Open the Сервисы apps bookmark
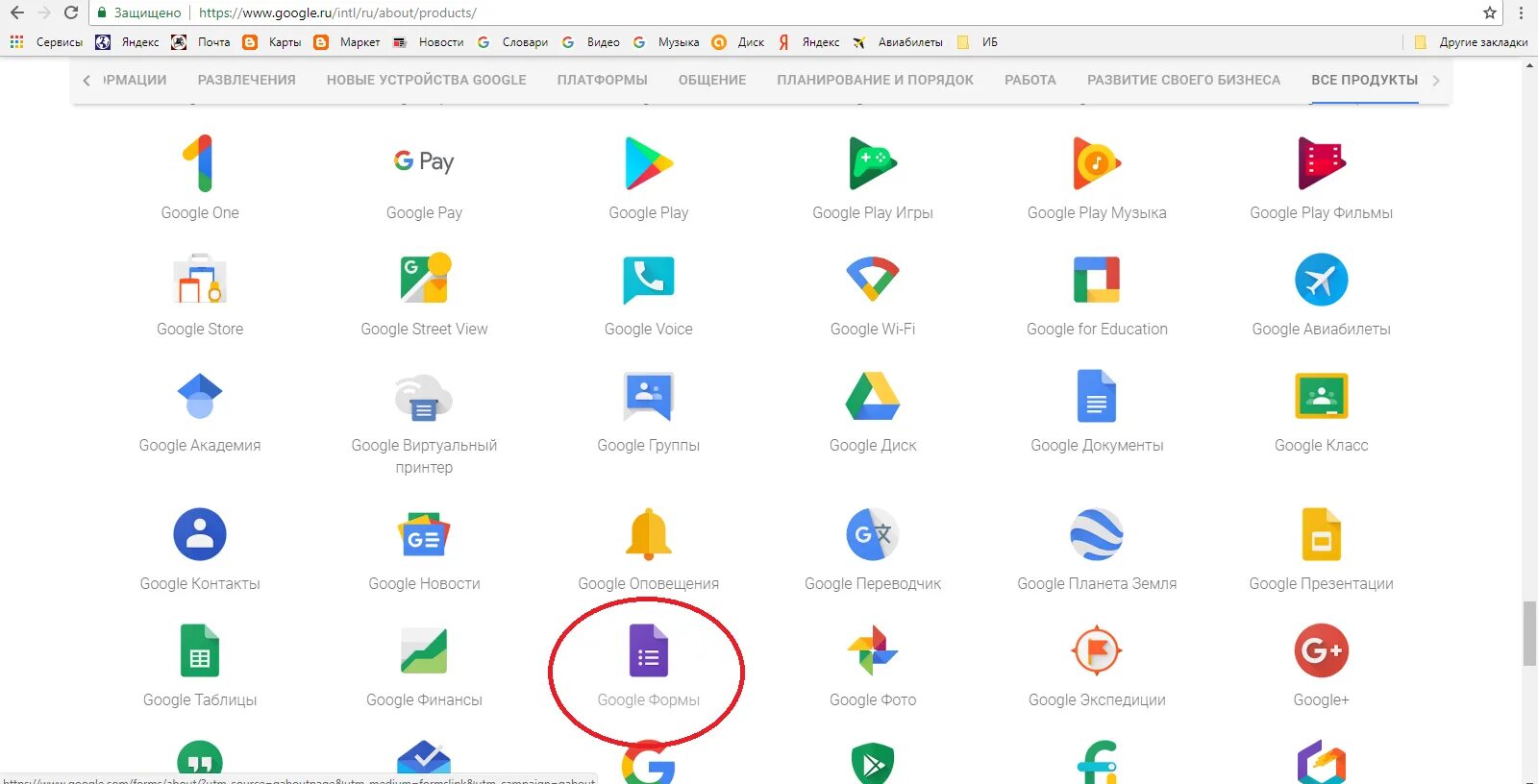This screenshot has width=1538, height=784. tap(46, 42)
